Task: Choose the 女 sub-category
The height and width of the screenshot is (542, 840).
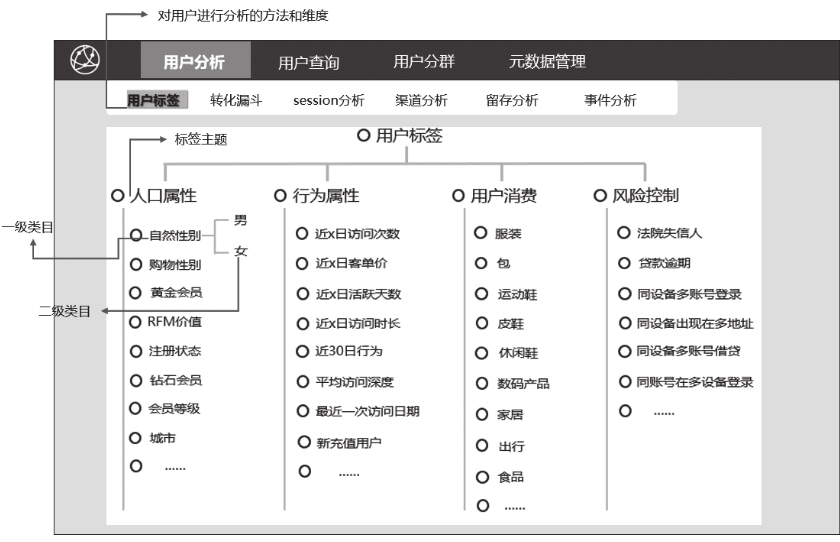Action: 241,251
